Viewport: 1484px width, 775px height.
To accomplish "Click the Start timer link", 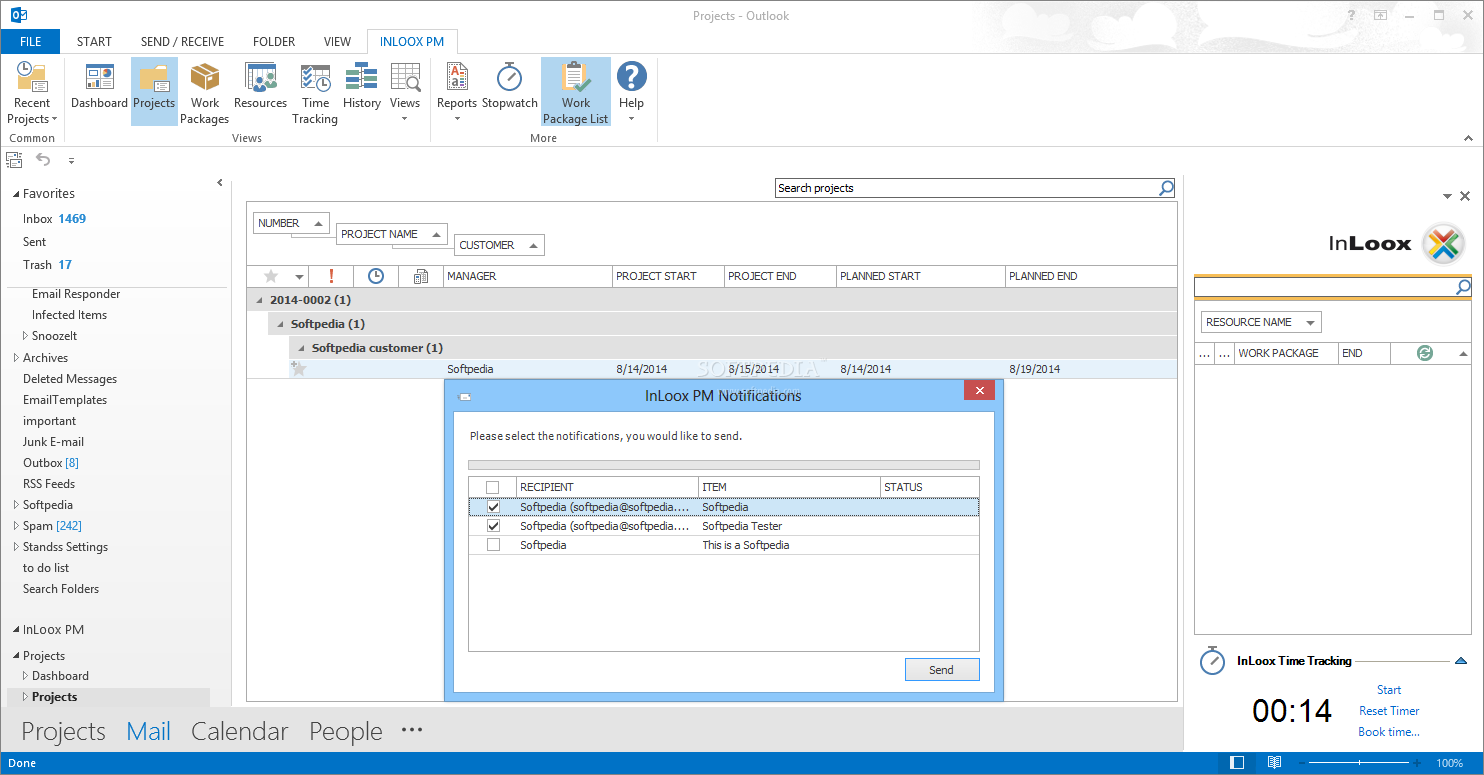I will pos(1388,690).
